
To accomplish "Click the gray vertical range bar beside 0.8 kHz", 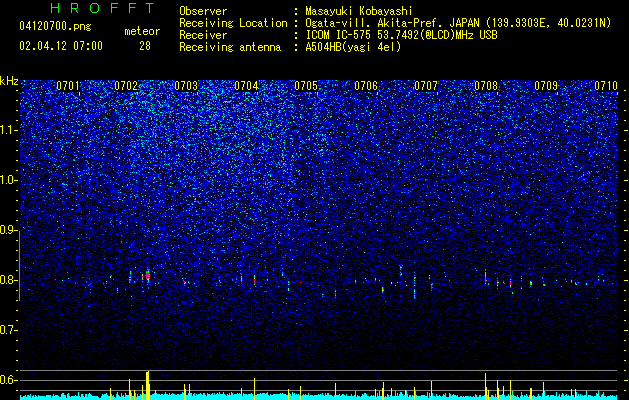I will click(x=20, y=265).
